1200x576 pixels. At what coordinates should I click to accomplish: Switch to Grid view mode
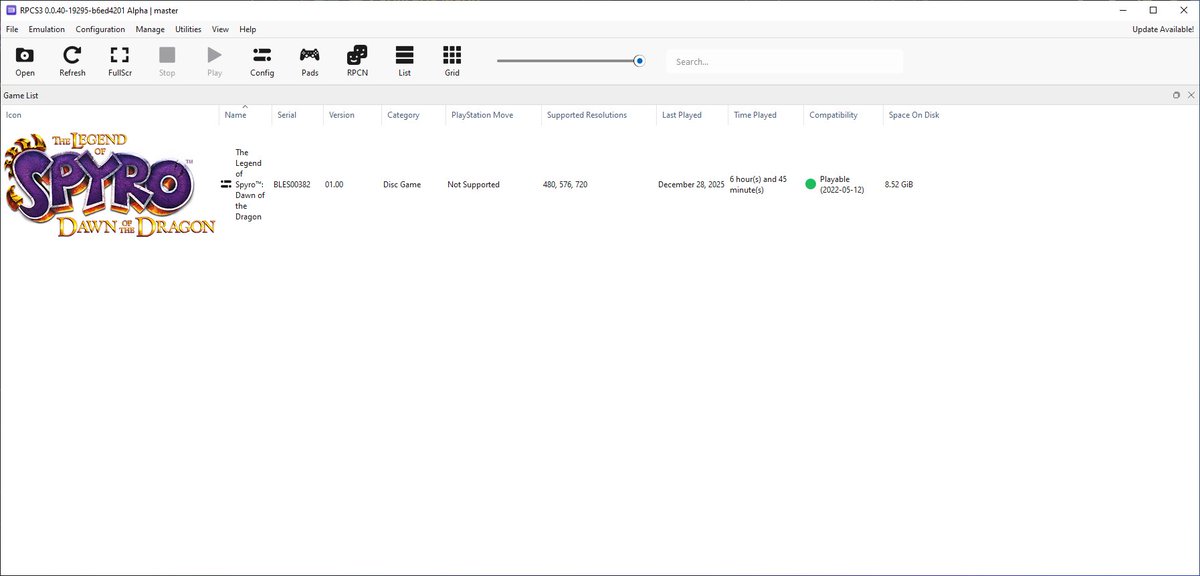452,61
